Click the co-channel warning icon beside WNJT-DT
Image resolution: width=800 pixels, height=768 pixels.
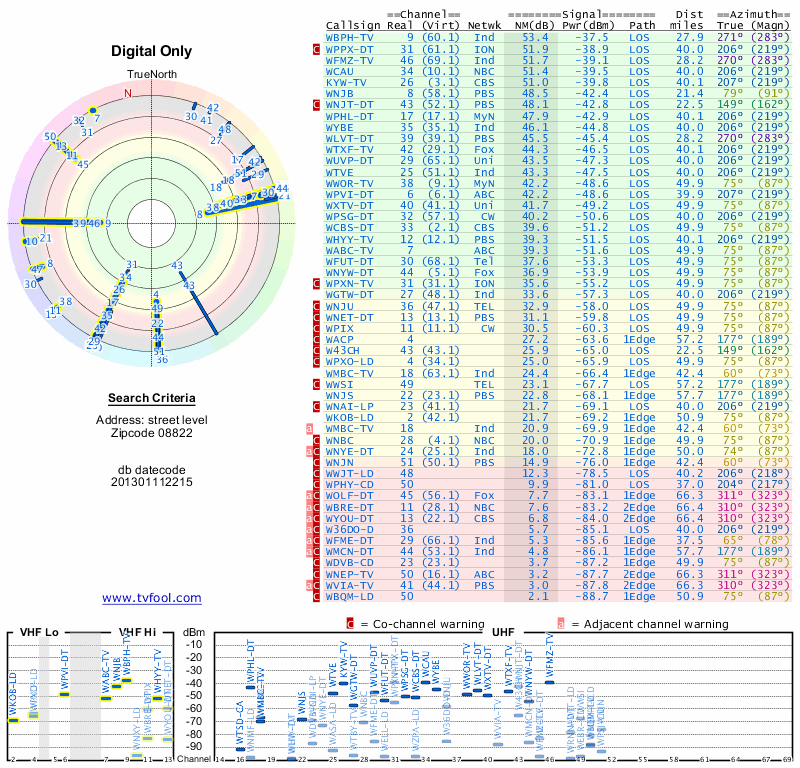click(318, 104)
